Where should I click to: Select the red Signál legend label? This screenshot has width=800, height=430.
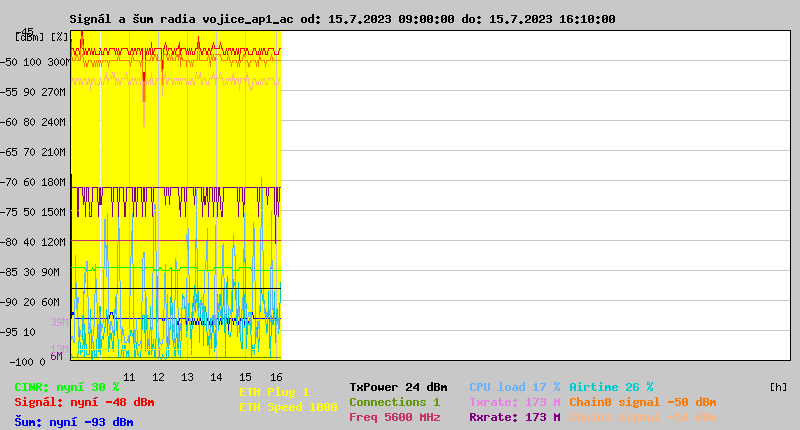(x=84, y=402)
